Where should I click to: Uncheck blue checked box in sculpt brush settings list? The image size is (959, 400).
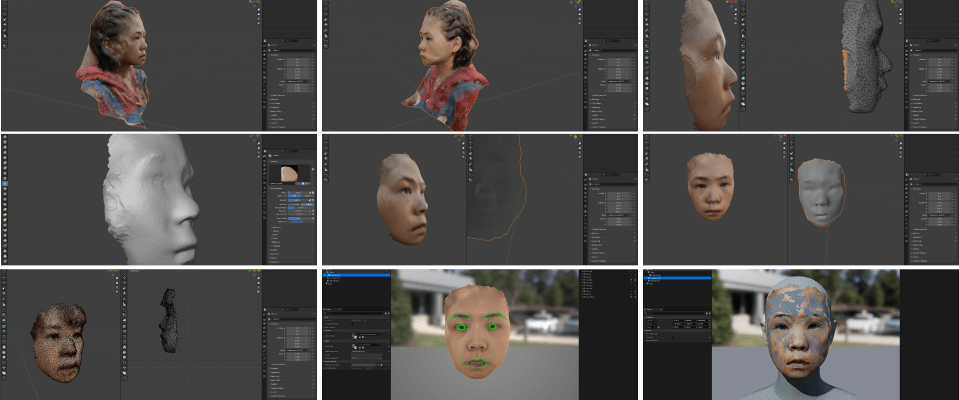(x=273, y=242)
